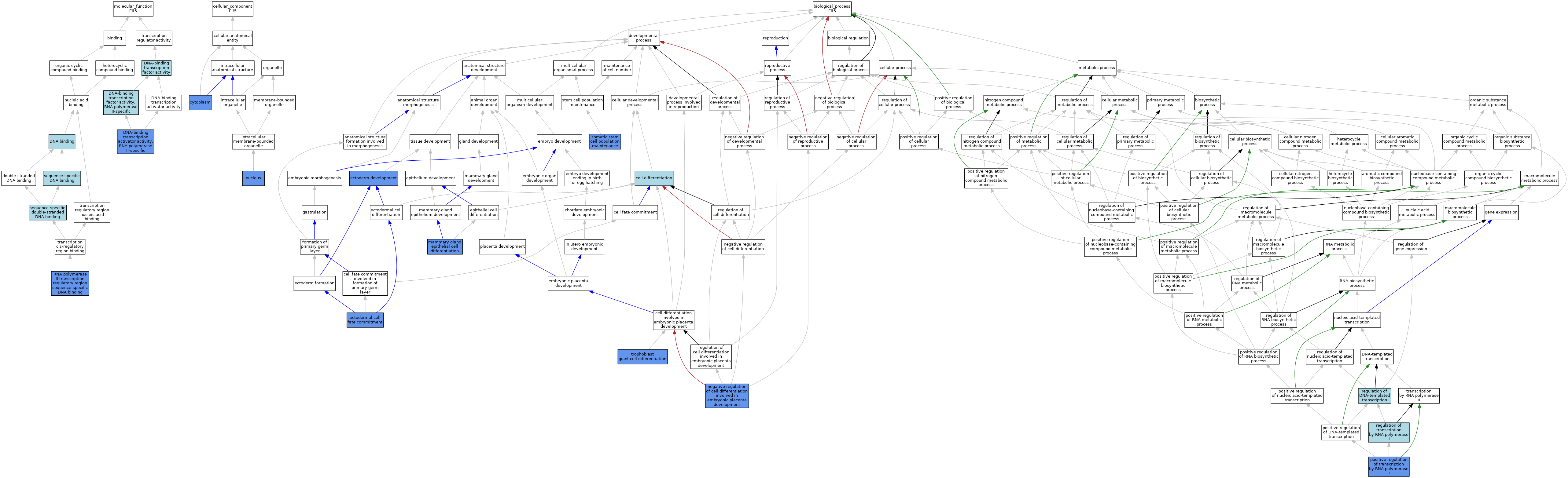Click the 'cell fate commitment' node
Screen dimensions: 1568x478
[635, 212]
